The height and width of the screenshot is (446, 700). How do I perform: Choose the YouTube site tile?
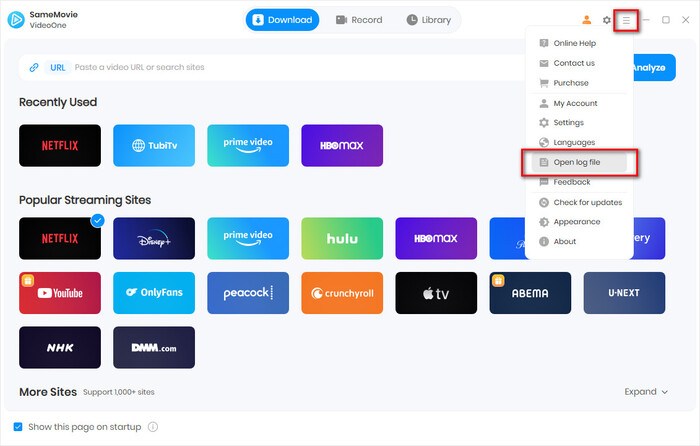[x=60, y=293]
